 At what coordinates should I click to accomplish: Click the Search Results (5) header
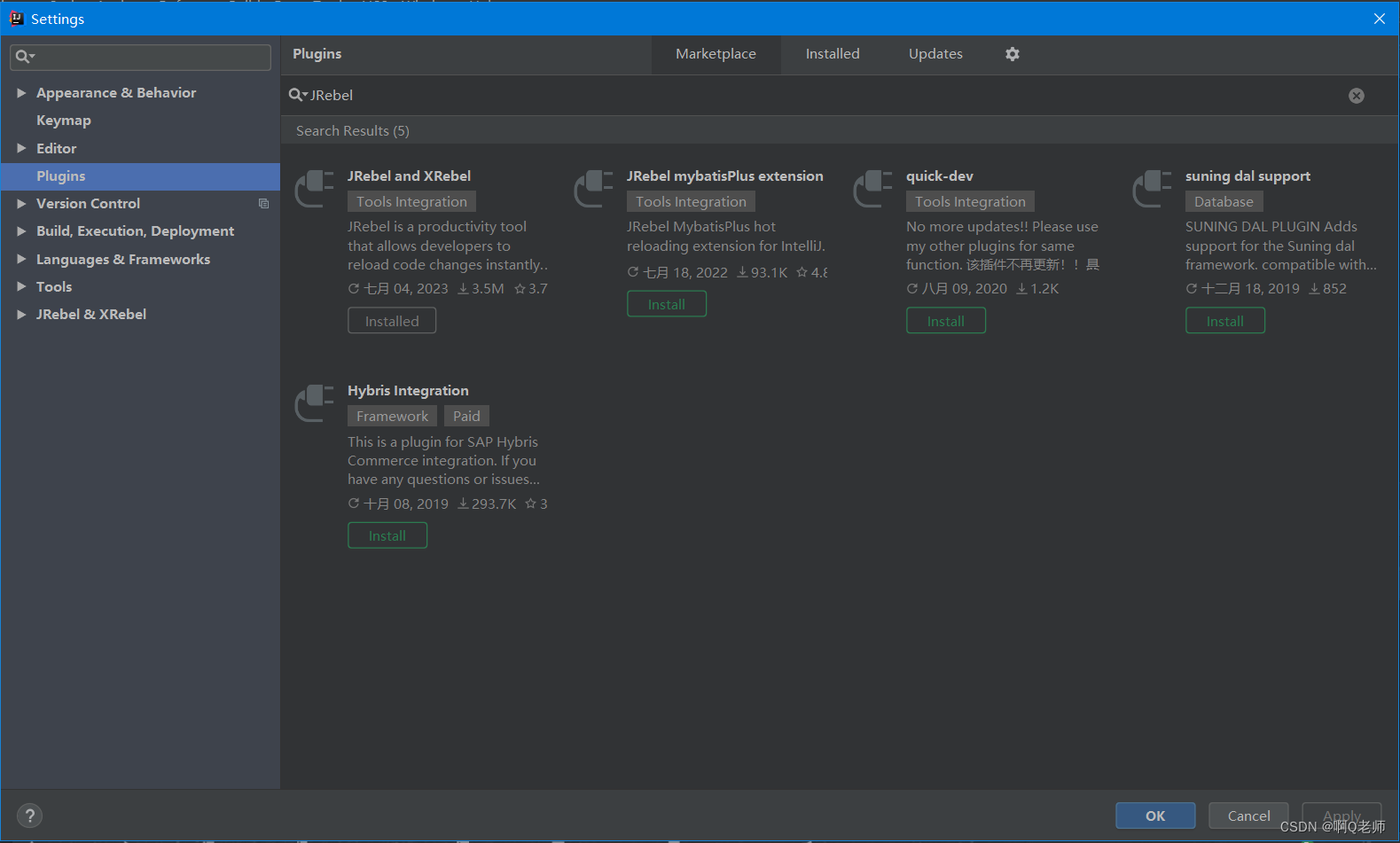pyautogui.click(x=353, y=130)
